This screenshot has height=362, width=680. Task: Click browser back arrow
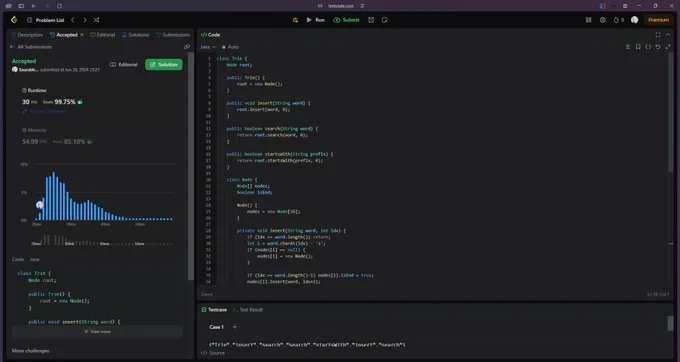34,6
